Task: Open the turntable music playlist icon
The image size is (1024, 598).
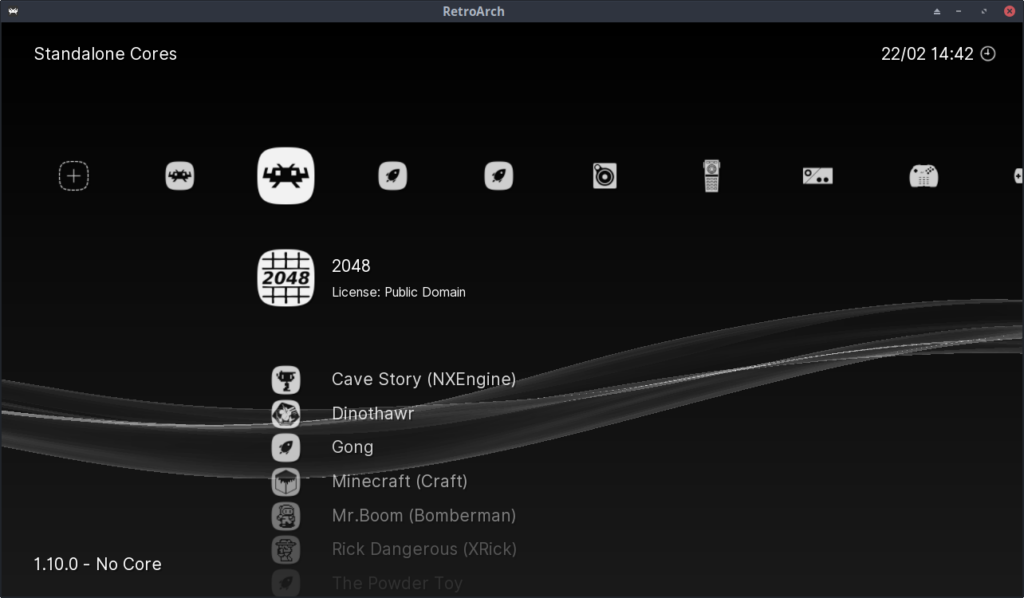Action: pyautogui.click(x=605, y=175)
